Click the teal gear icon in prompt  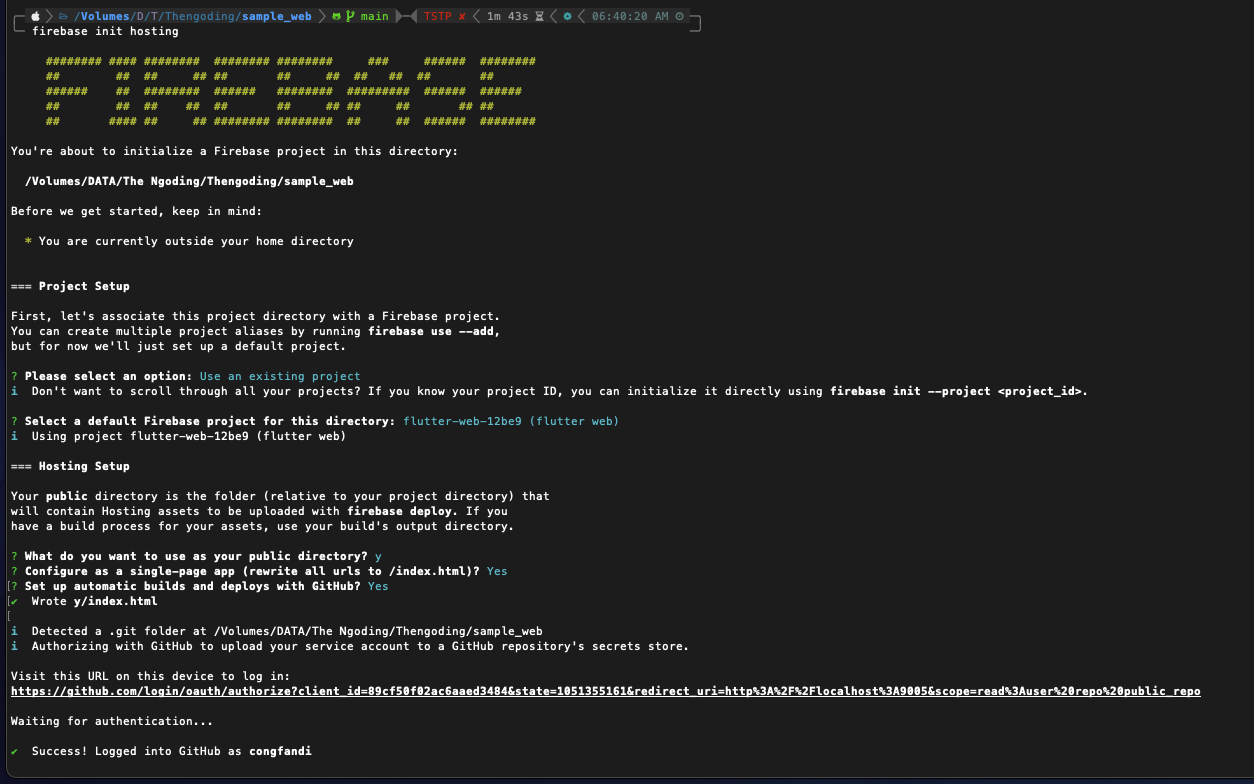[x=567, y=16]
